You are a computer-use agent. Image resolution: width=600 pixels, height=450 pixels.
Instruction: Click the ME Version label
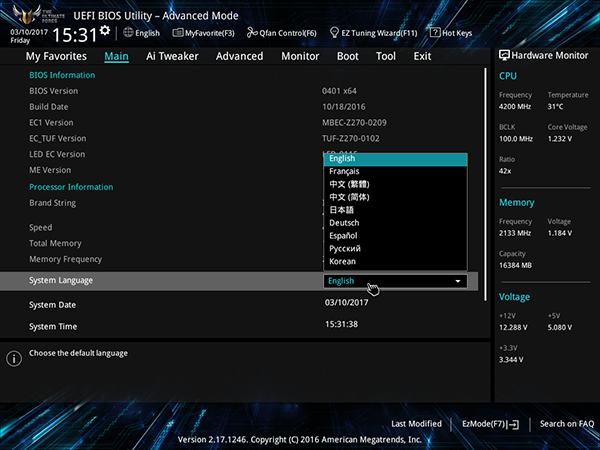[50, 170]
